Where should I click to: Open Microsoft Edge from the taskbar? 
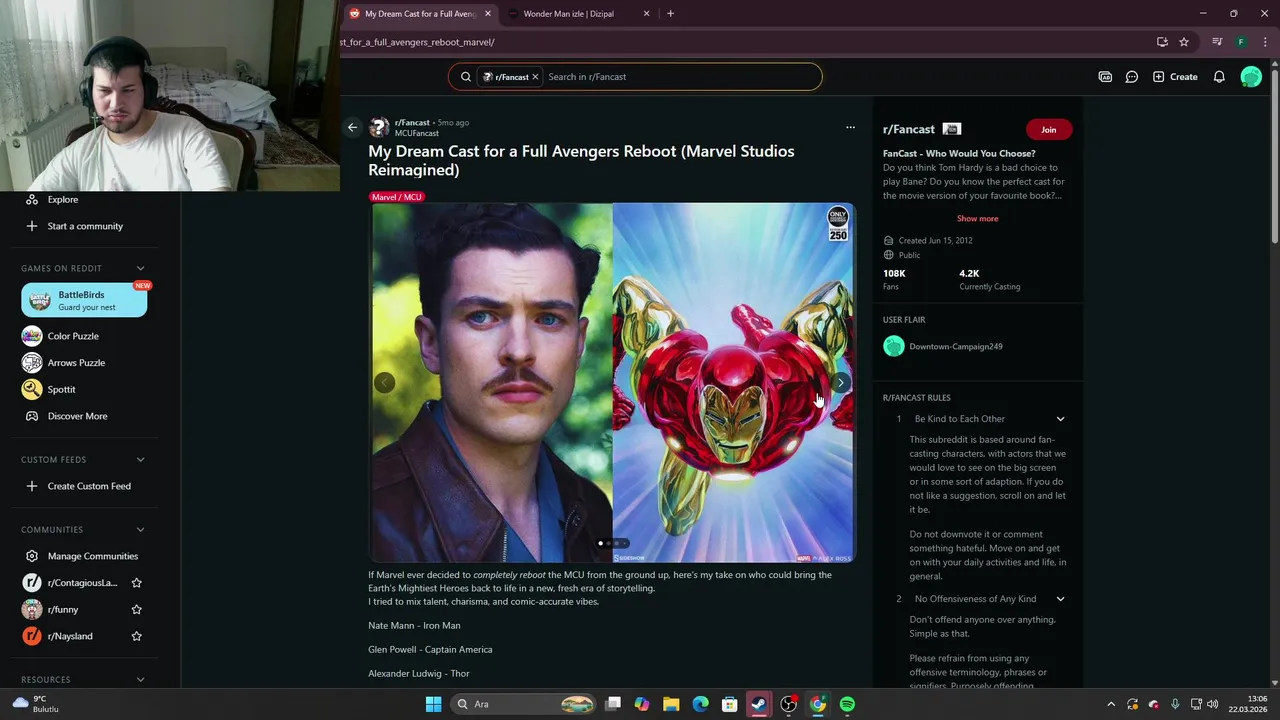pyautogui.click(x=700, y=704)
